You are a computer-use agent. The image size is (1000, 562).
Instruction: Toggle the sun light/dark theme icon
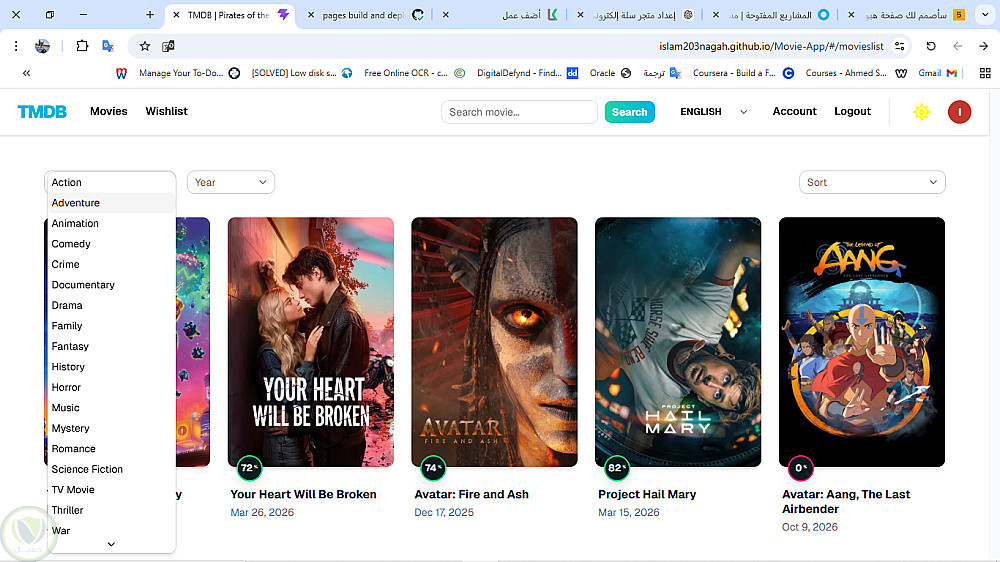(921, 112)
